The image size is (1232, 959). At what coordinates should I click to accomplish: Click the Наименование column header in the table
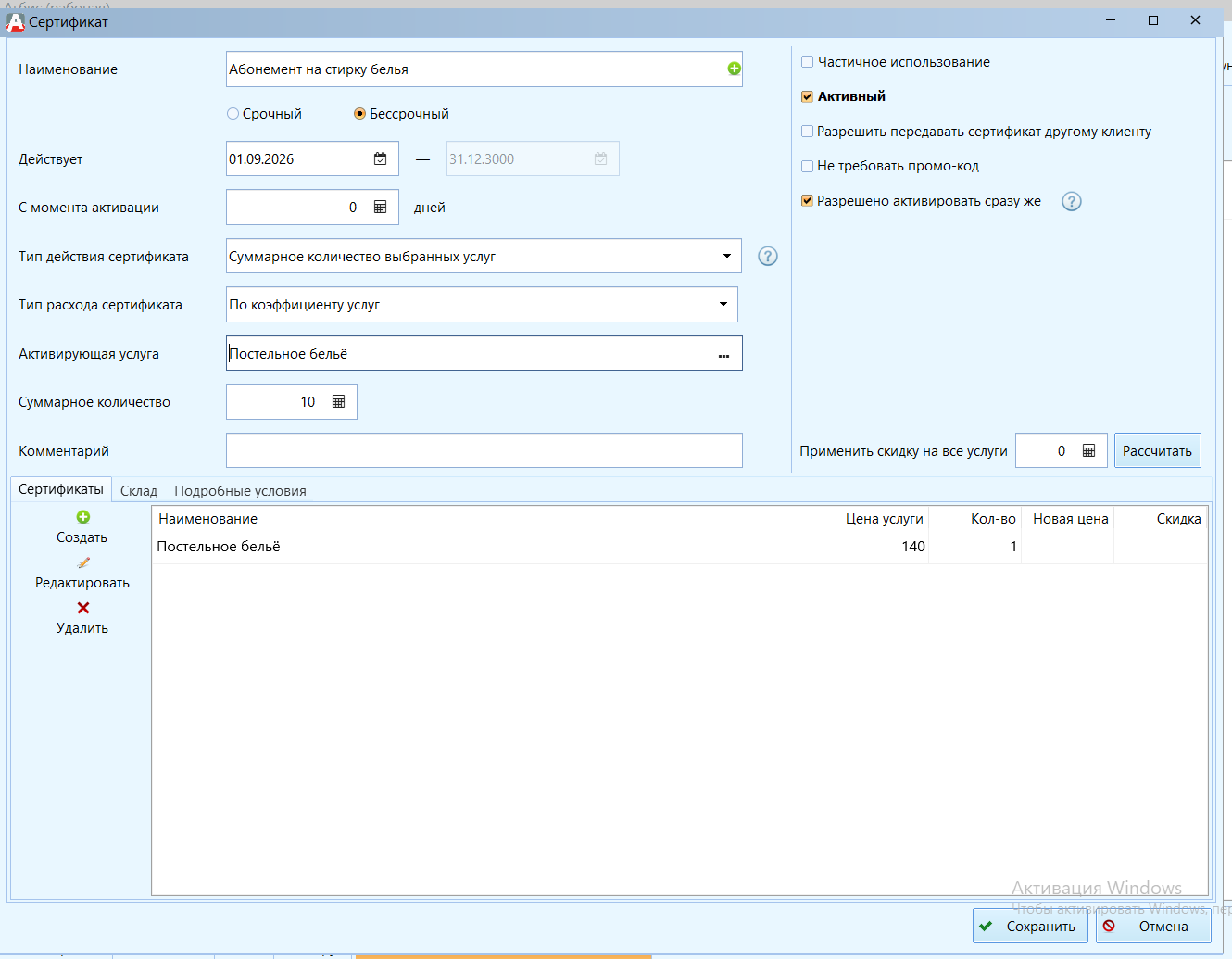pos(495,519)
